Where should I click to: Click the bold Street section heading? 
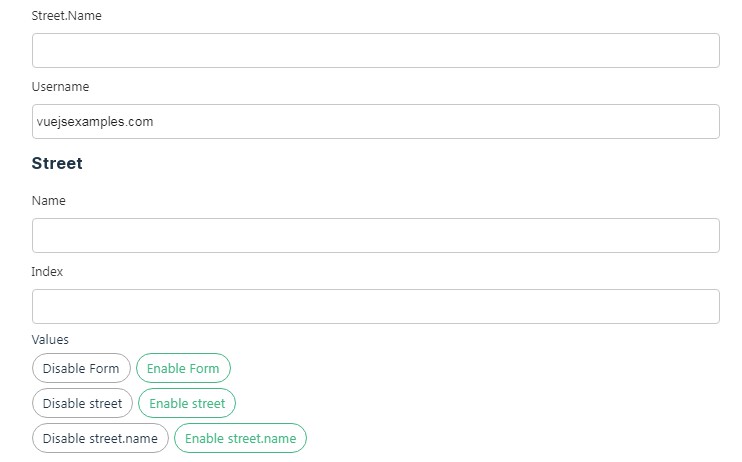(57, 163)
